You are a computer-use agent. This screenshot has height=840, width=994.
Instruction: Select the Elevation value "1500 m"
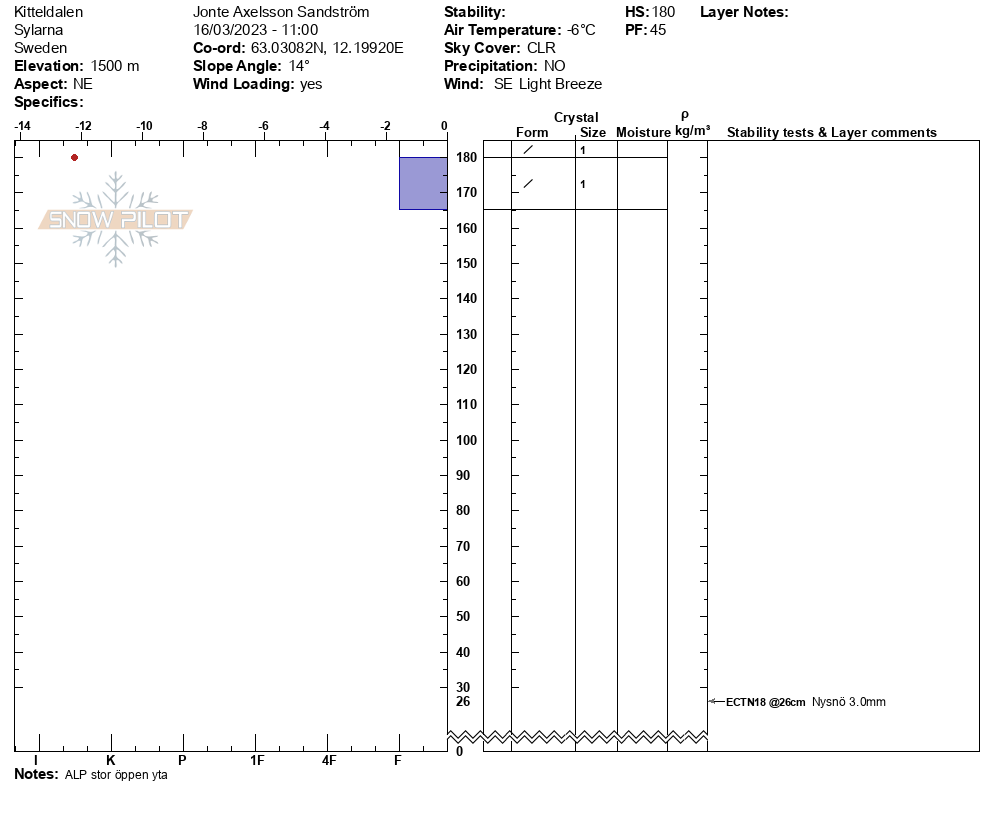115,66
